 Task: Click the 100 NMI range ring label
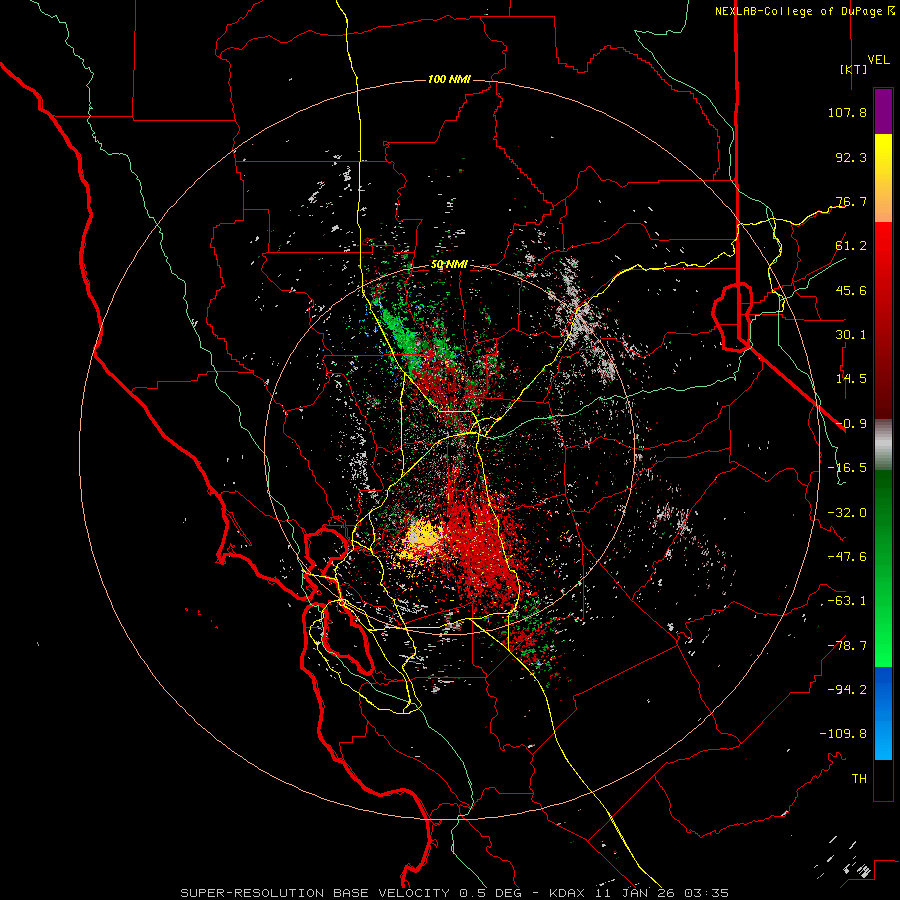[x=449, y=79]
